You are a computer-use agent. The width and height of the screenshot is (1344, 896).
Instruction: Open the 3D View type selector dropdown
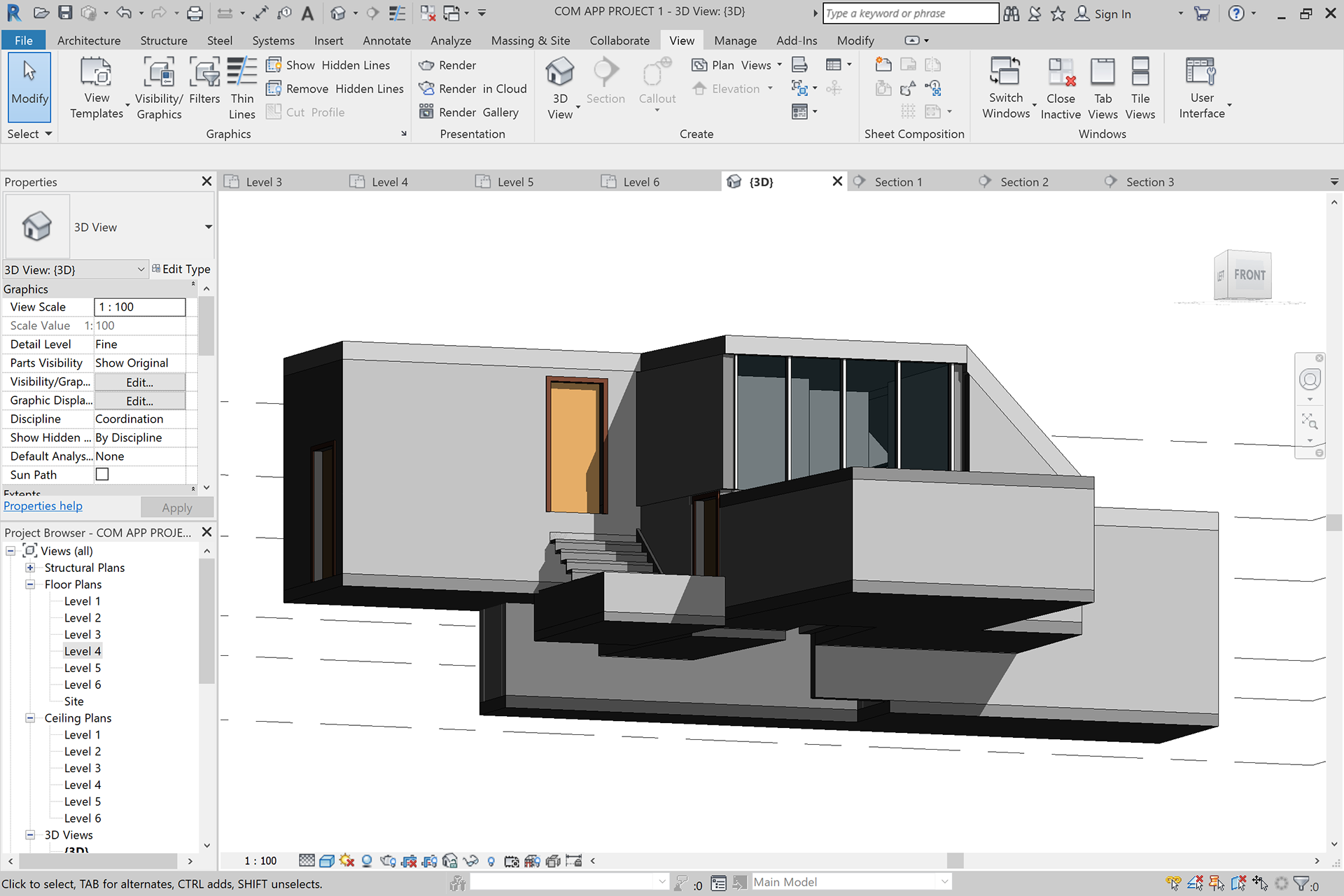[x=208, y=227]
